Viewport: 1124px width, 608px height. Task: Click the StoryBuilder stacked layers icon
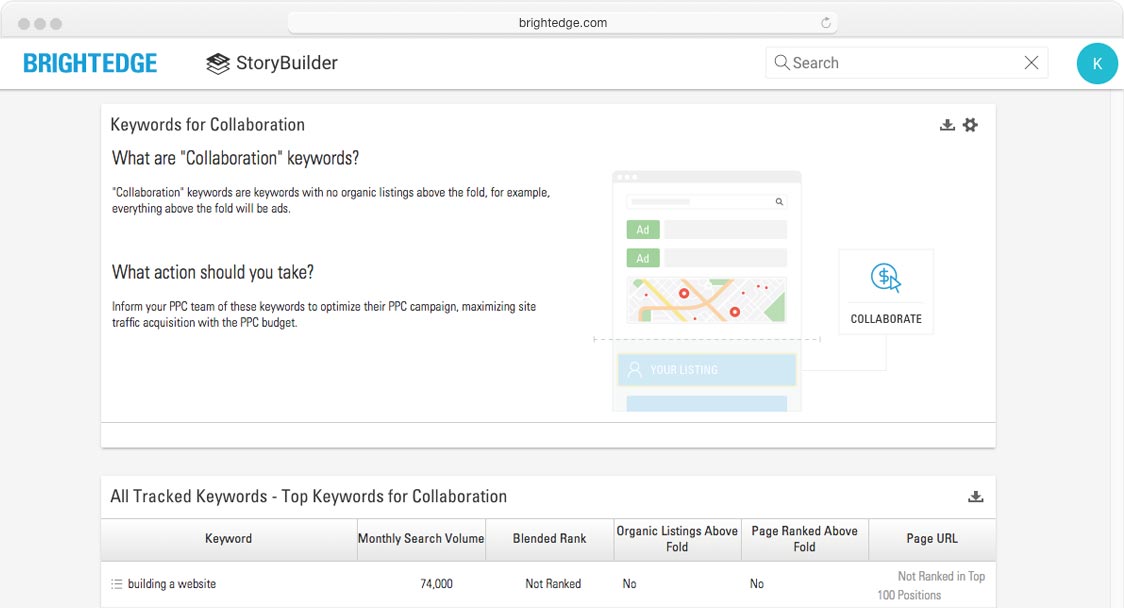[x=217, y=63]
